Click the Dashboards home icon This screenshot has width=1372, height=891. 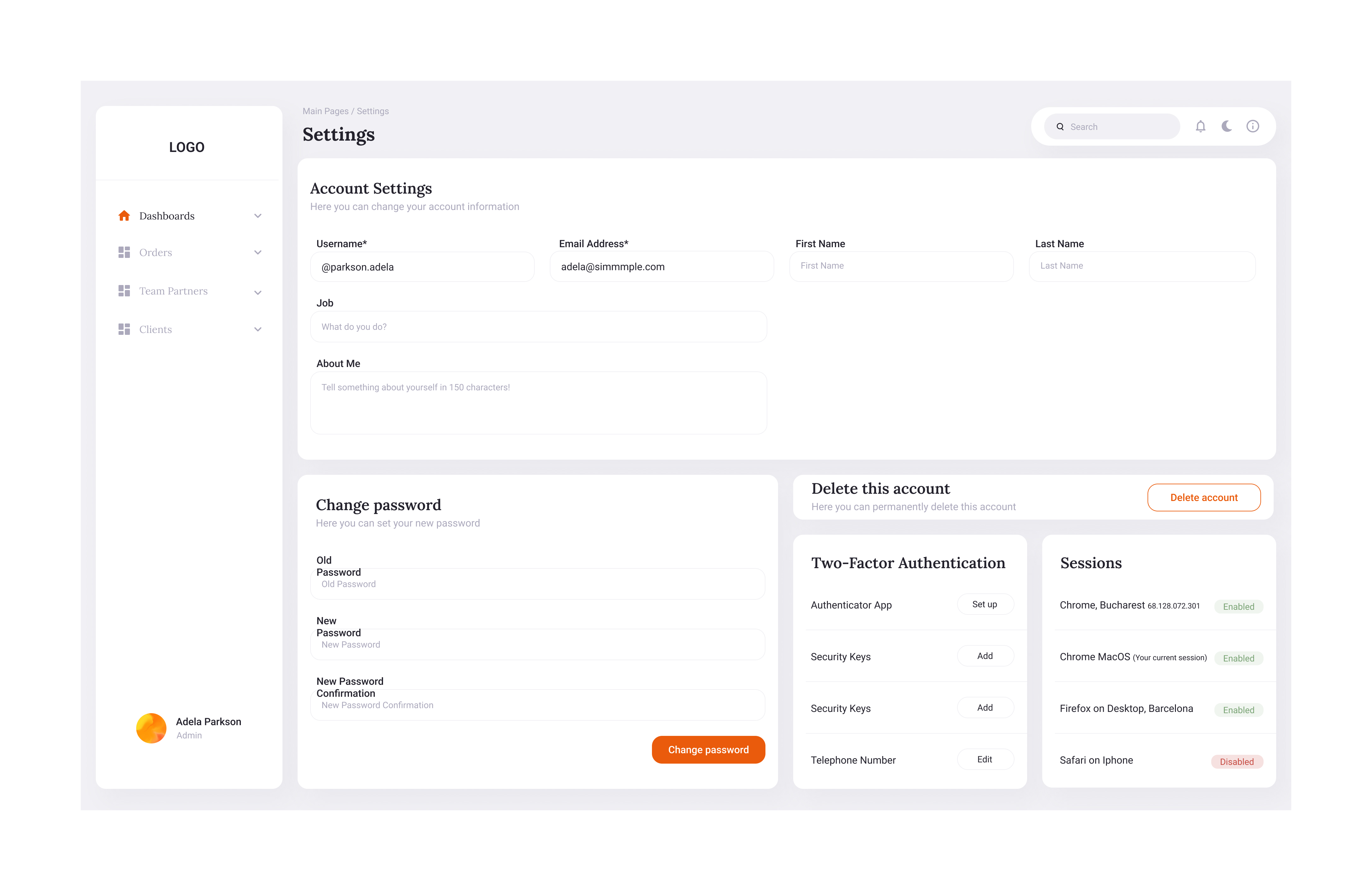point(124,216)
